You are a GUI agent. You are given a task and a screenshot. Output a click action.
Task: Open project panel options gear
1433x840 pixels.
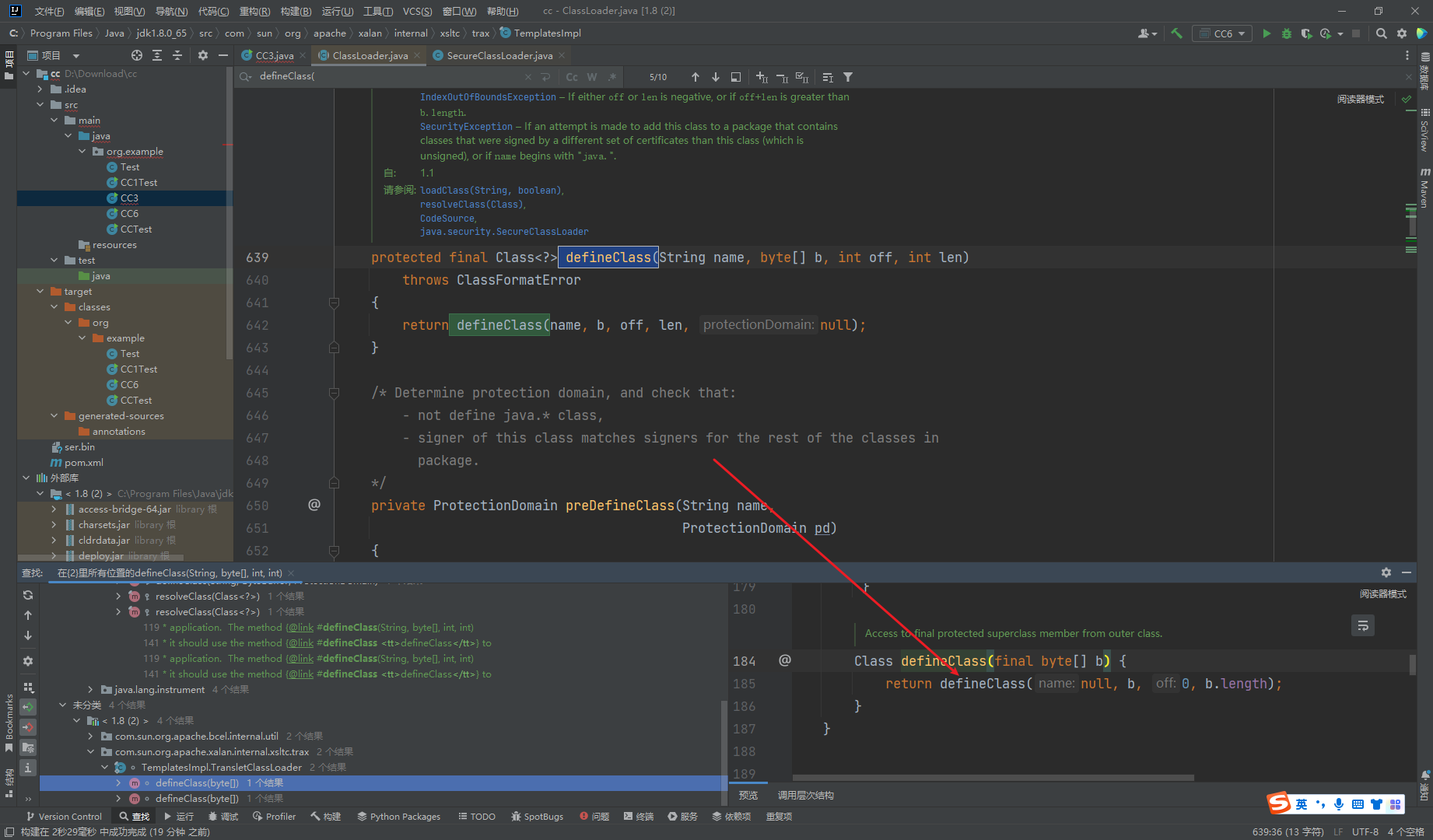click(203, 55)
